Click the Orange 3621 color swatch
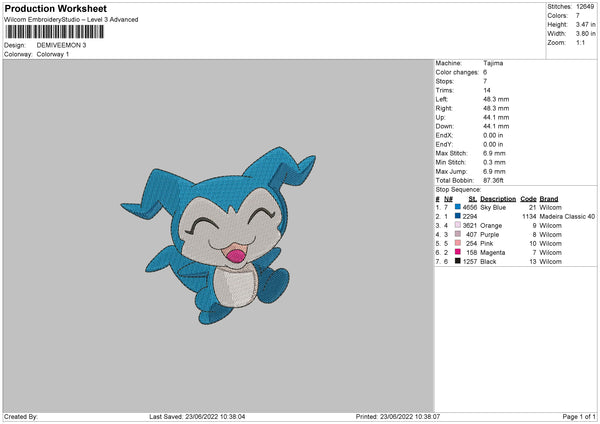The image size is (600, 424). (457, 225)
